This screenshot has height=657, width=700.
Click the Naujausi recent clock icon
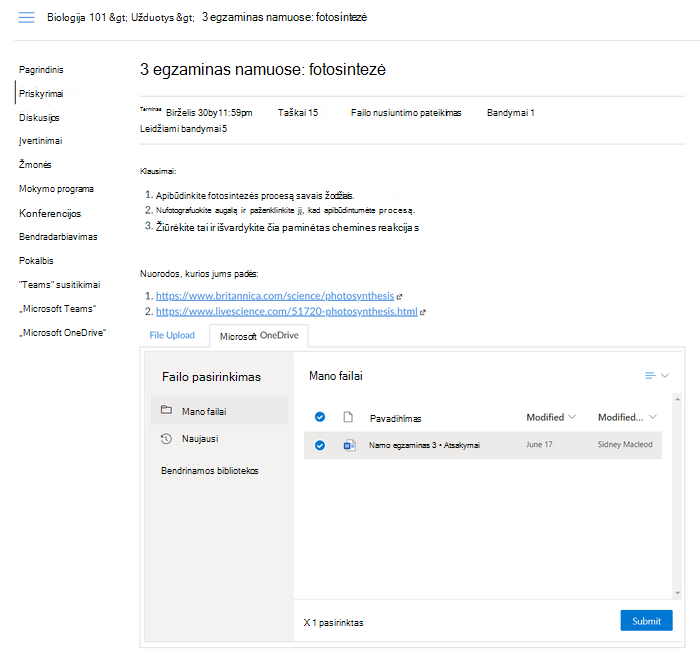pos(166,439)
